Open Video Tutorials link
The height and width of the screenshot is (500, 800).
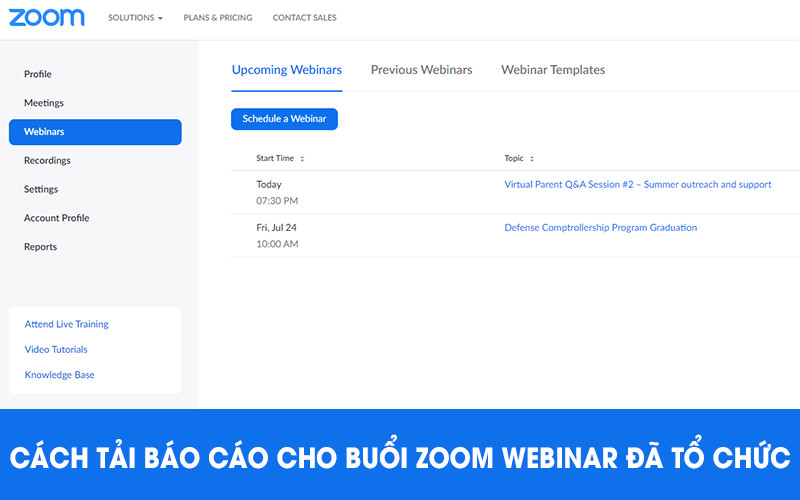[56, 349]
